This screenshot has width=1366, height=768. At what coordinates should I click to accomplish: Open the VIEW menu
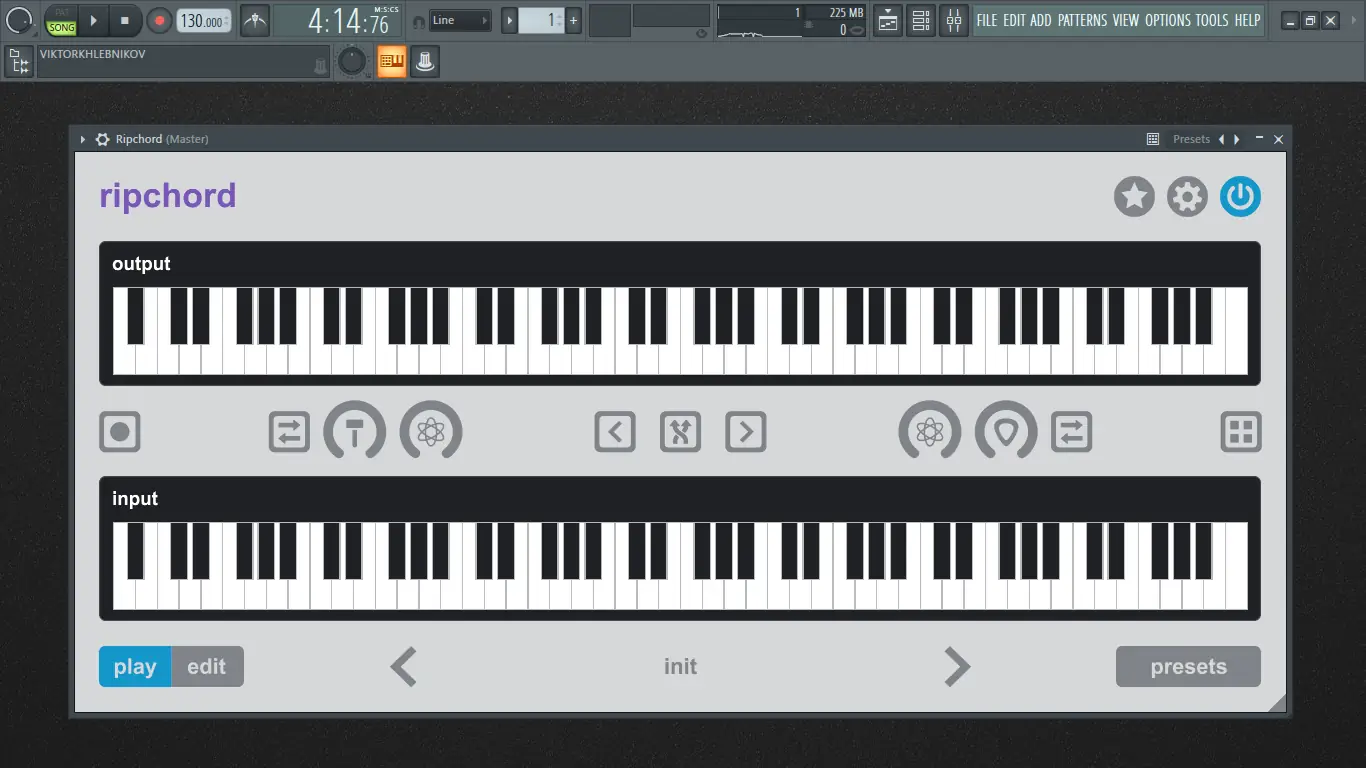tap(1126, 20)
